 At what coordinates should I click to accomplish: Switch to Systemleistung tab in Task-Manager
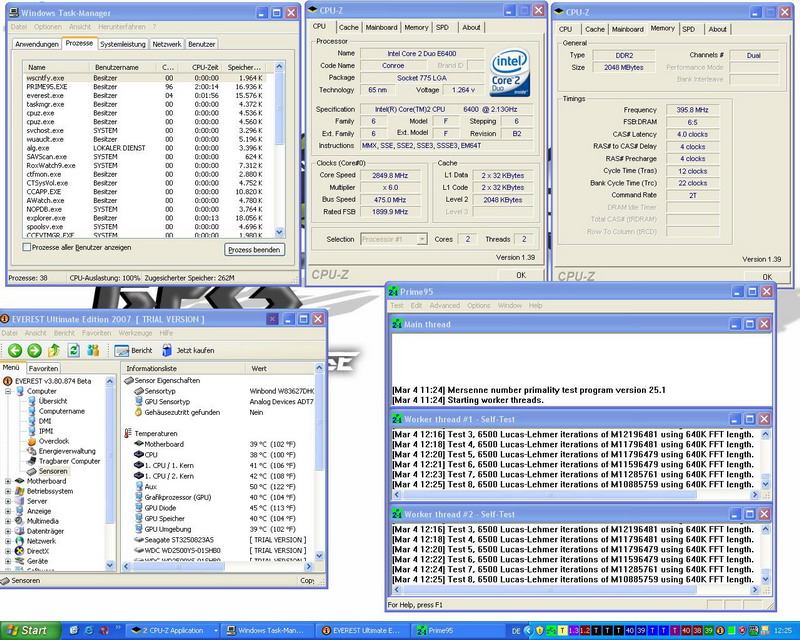[x=122, y=44]
